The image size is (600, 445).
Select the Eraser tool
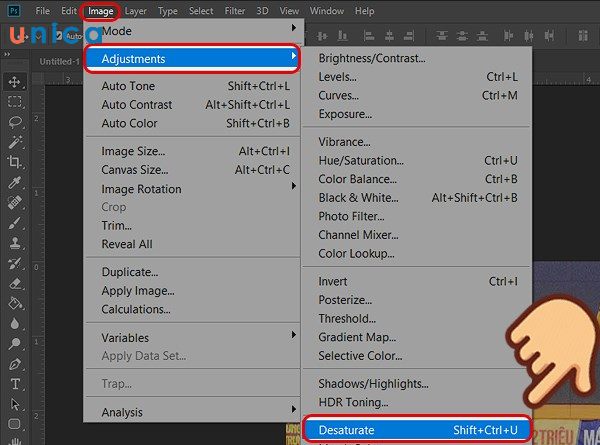15,284
